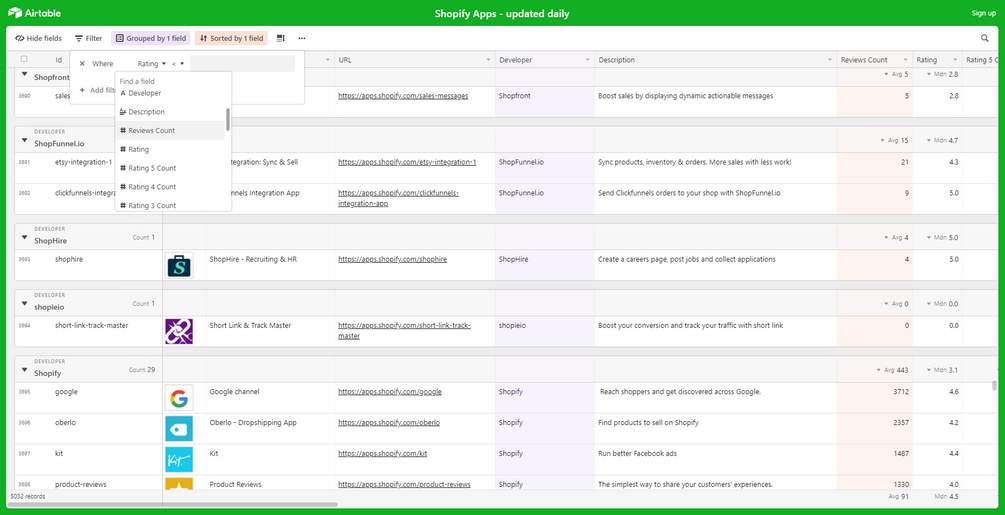Image resolution: width=1005 pixels, height=515 pixels.
Task: Open the Rating field dropdown in filter
Action: tap(152, 63)
